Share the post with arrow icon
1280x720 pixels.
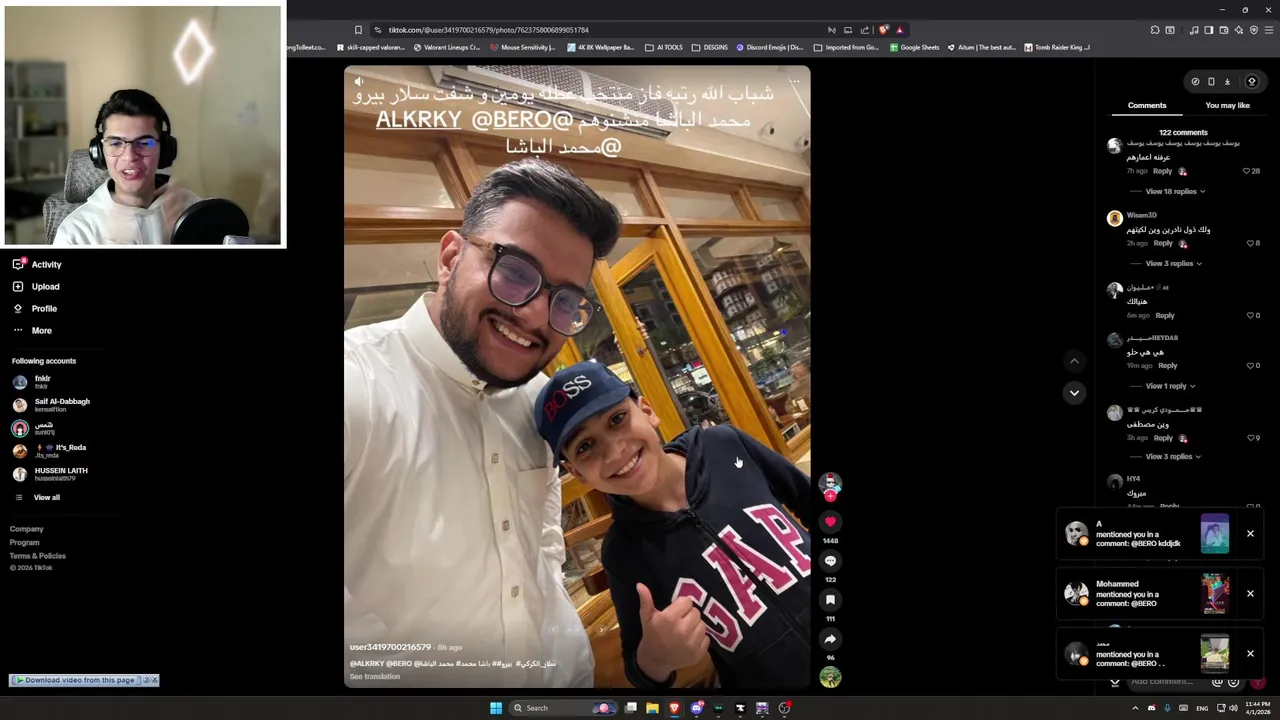click(x=830, y=639)
